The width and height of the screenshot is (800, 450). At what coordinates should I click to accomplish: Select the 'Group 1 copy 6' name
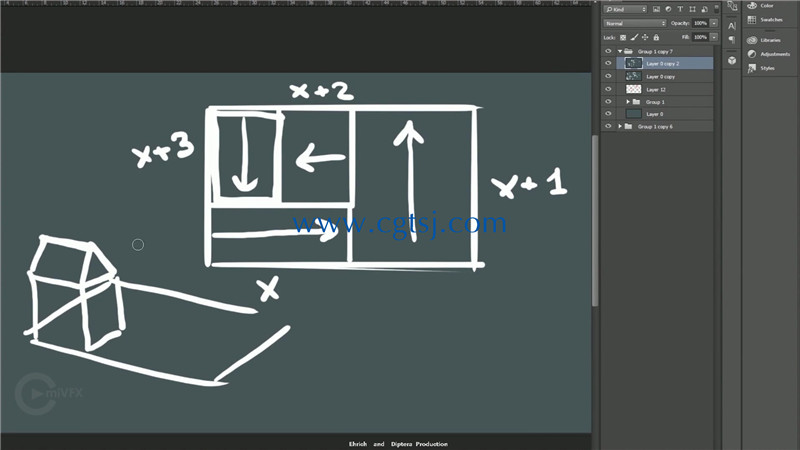point(655,127)
